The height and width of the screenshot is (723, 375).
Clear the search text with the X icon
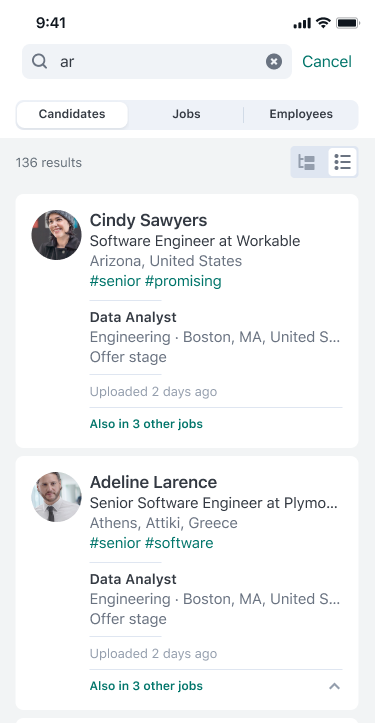[x=274, y=61]
